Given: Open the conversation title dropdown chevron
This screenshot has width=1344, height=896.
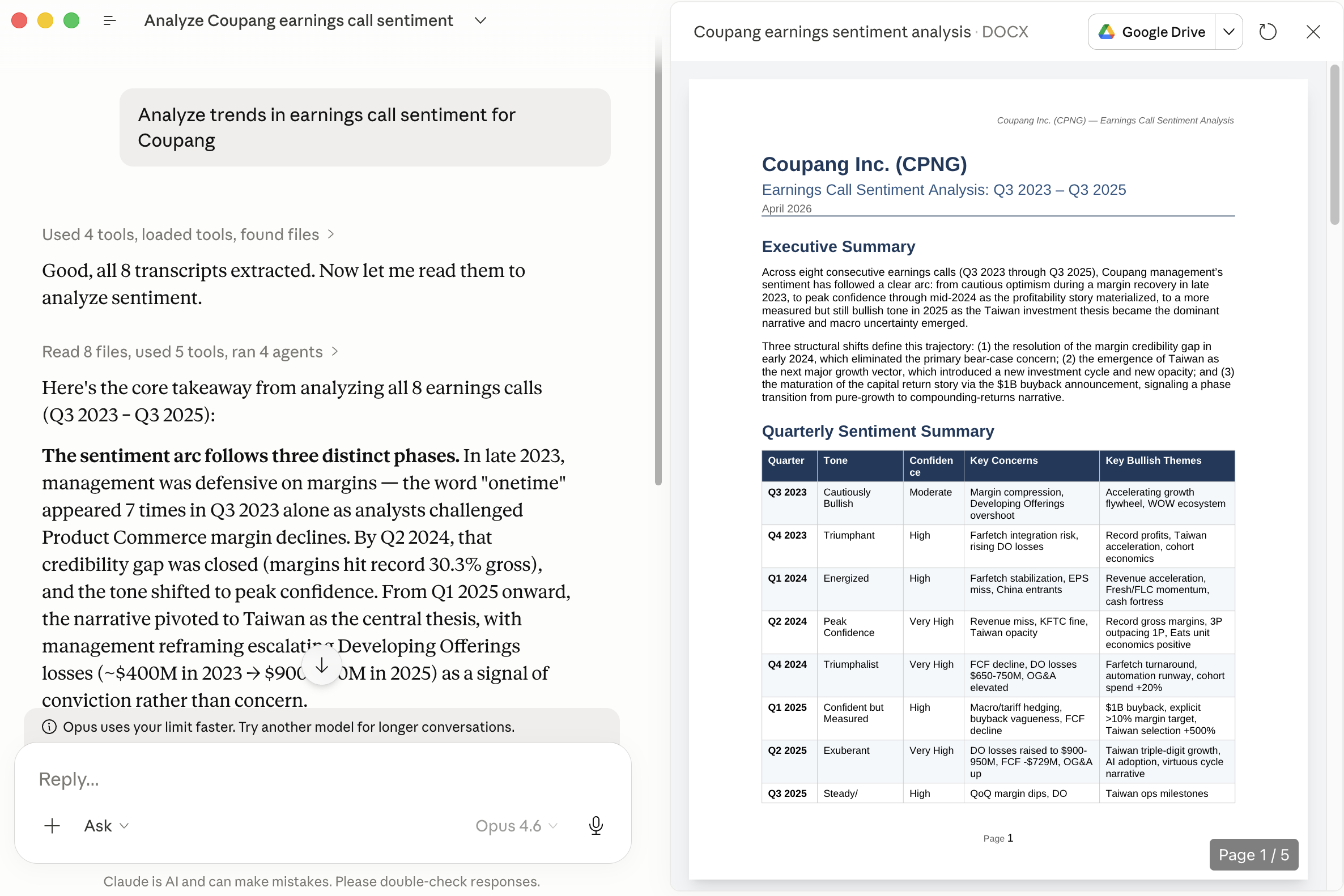Looking at the screenshot, I should 480,20.
